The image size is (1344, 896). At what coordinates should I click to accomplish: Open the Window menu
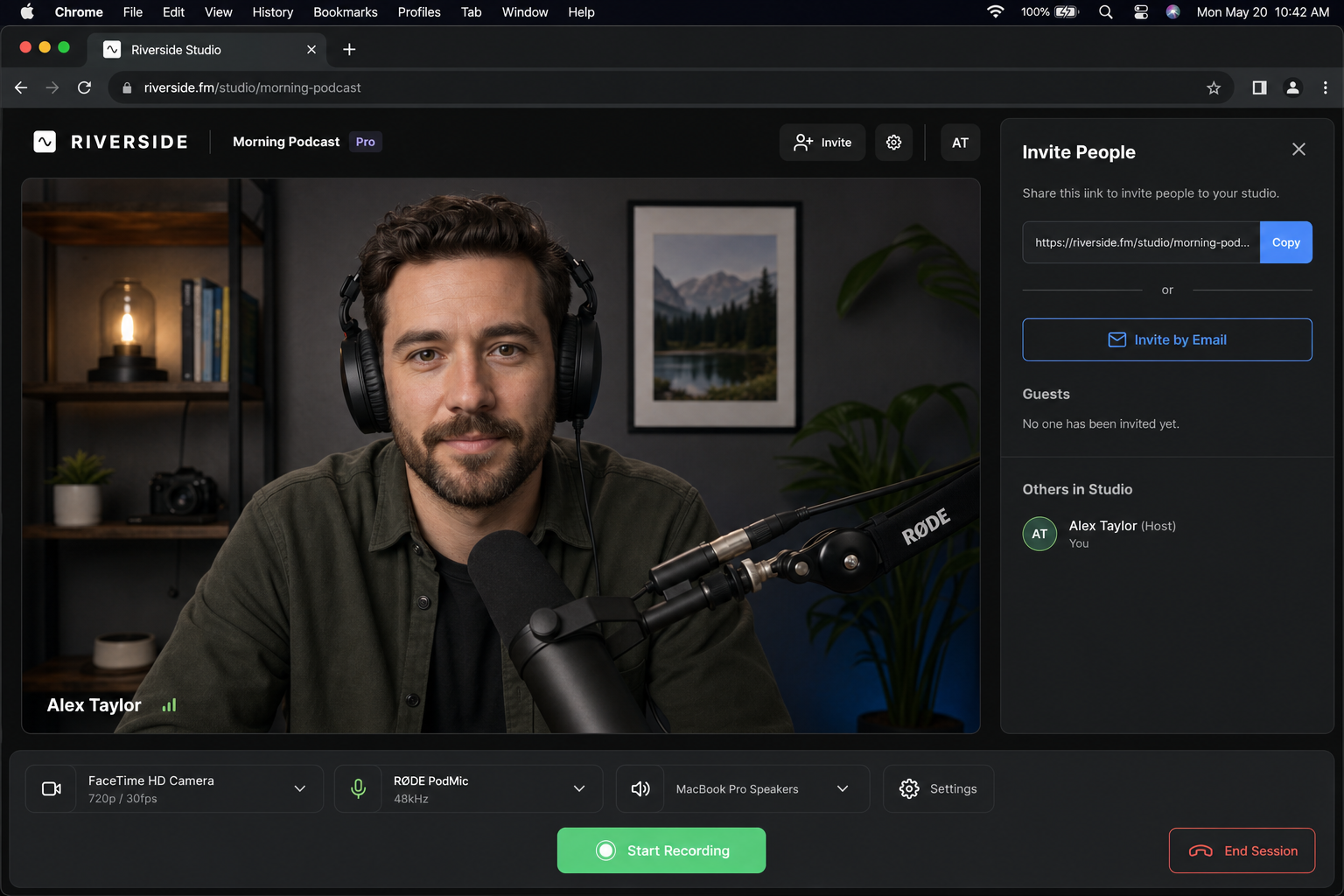coord(525,12)
